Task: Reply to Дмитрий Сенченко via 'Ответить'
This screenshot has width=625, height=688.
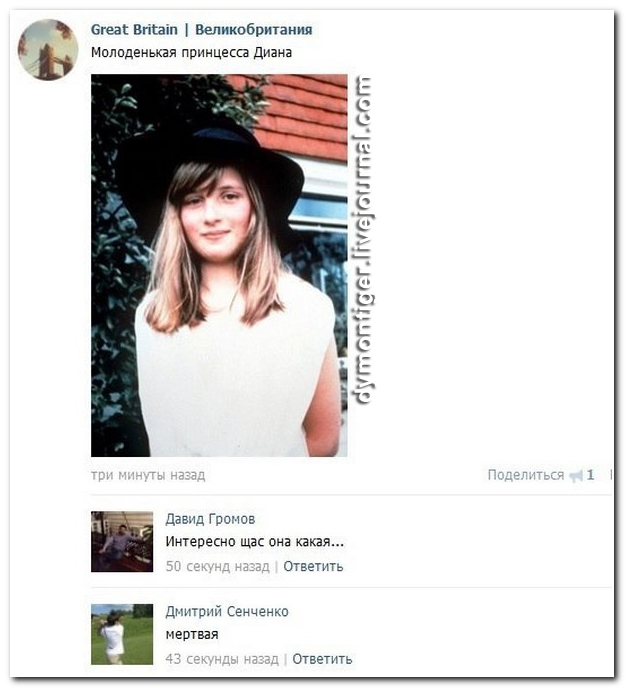Action: 322,659
